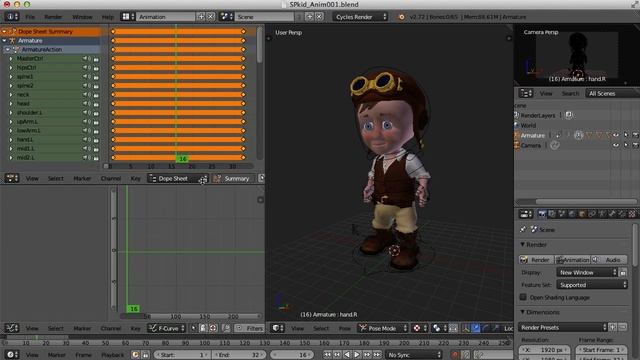Screen dimensions: 640x360
Task: Add a new scene
Action: 309,17
